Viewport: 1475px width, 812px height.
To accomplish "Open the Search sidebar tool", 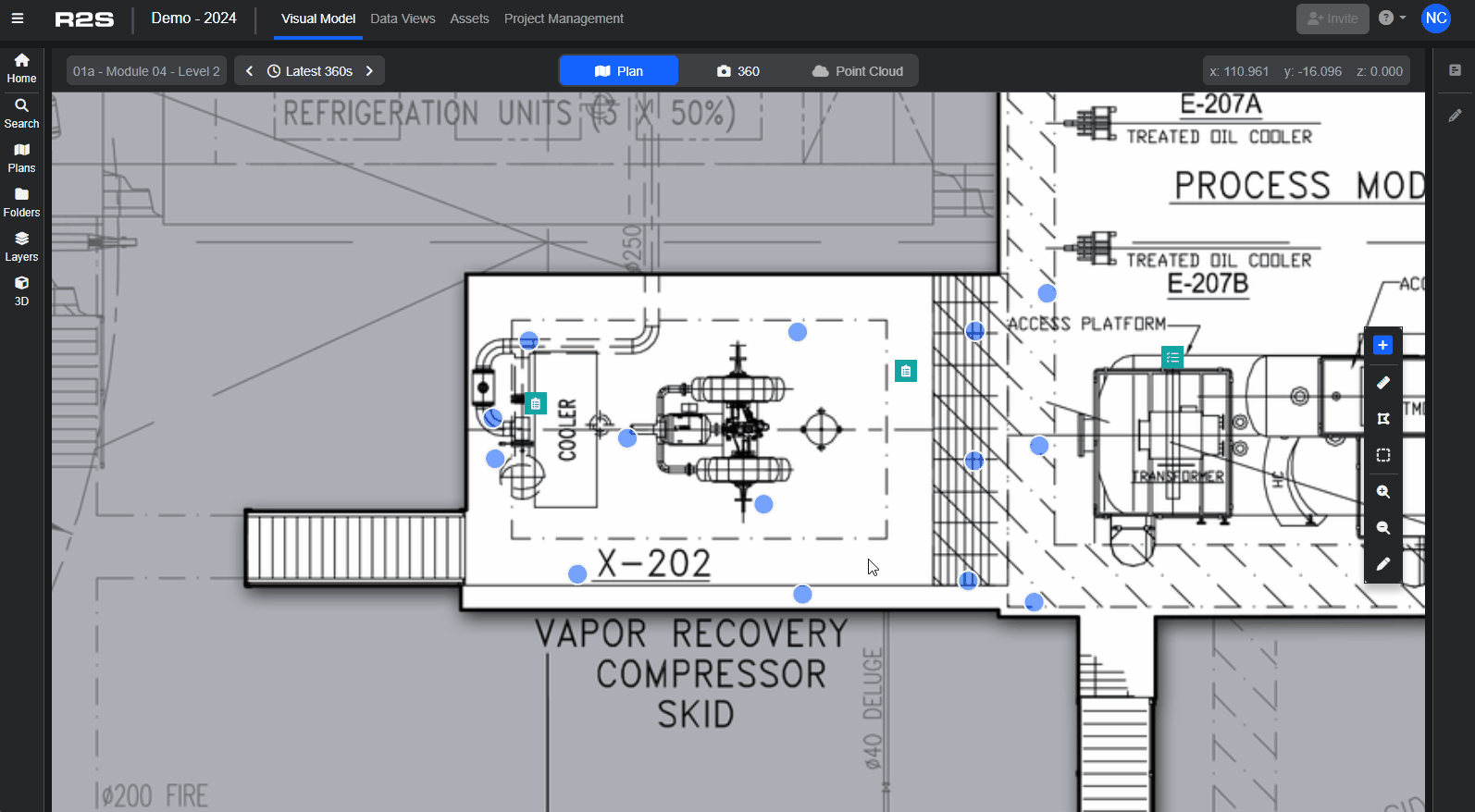I will click(x=21, y=114).
